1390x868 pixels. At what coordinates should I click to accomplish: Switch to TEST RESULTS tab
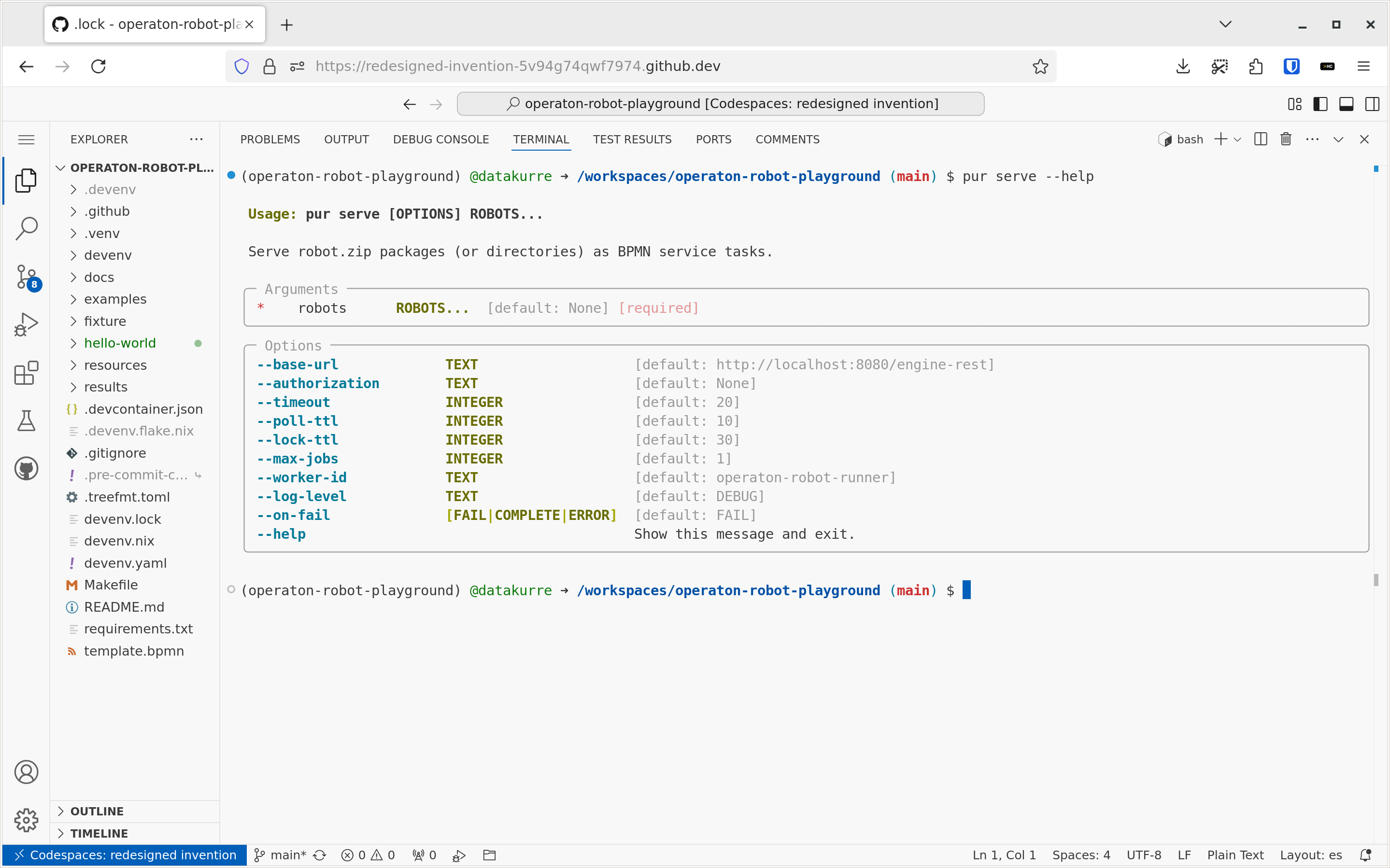632,140
